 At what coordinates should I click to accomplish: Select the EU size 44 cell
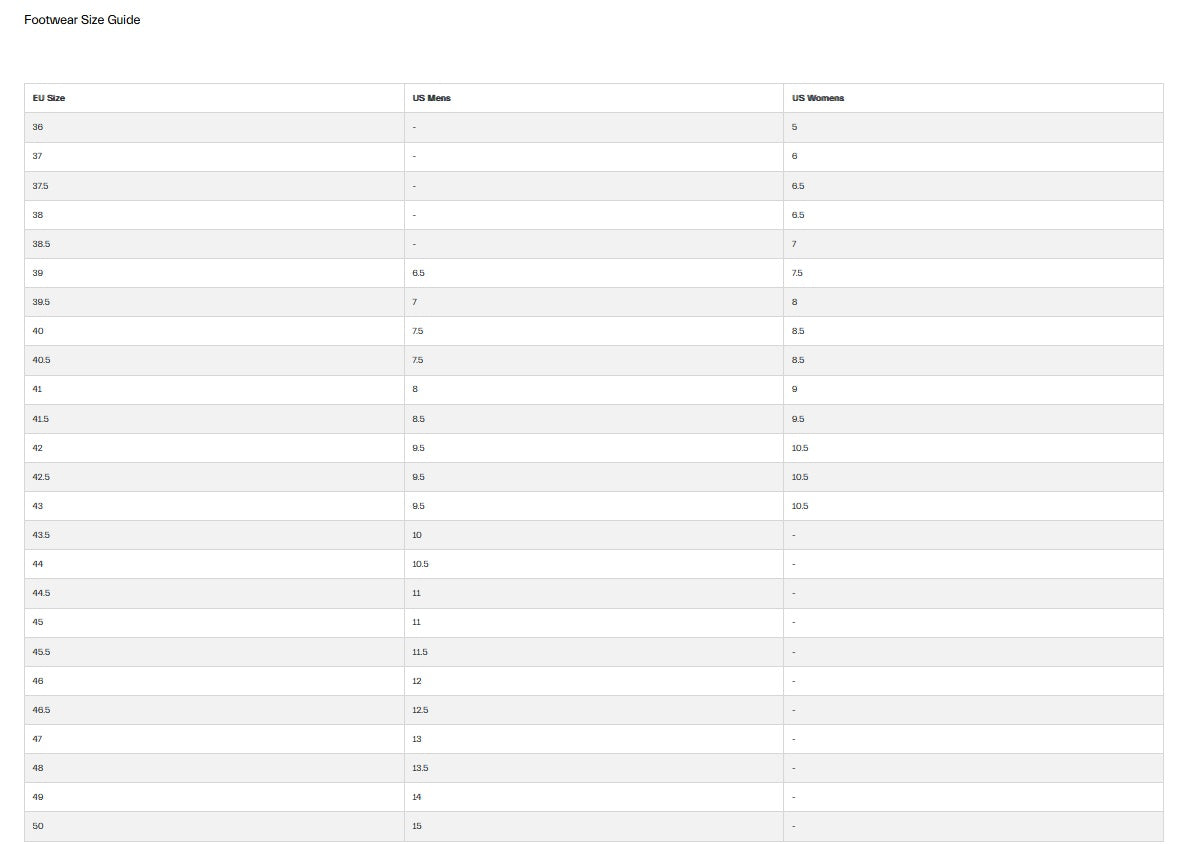214,564
